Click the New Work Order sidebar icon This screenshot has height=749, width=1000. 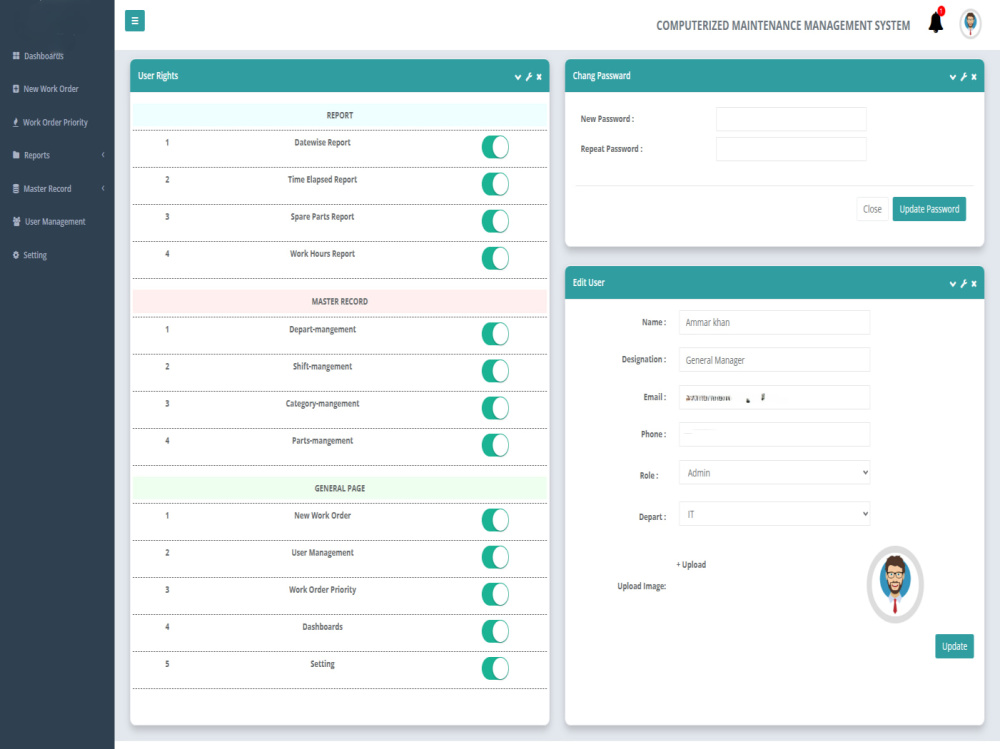[16, 89]
